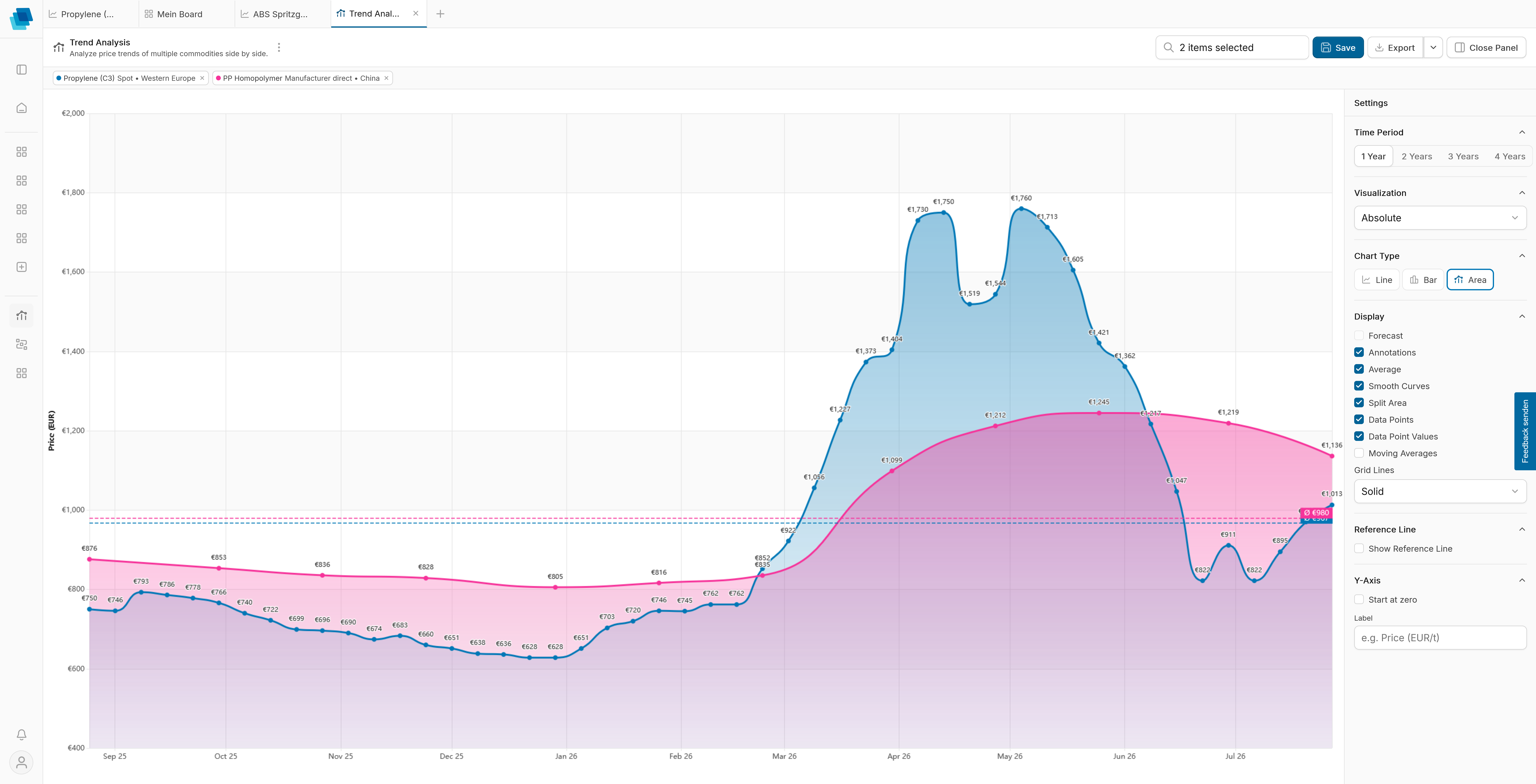Switch to the ABS Spritzg... tab
Image resolution: width=1536 pixels, height=784 pixels.
click(x=283, y=14)
